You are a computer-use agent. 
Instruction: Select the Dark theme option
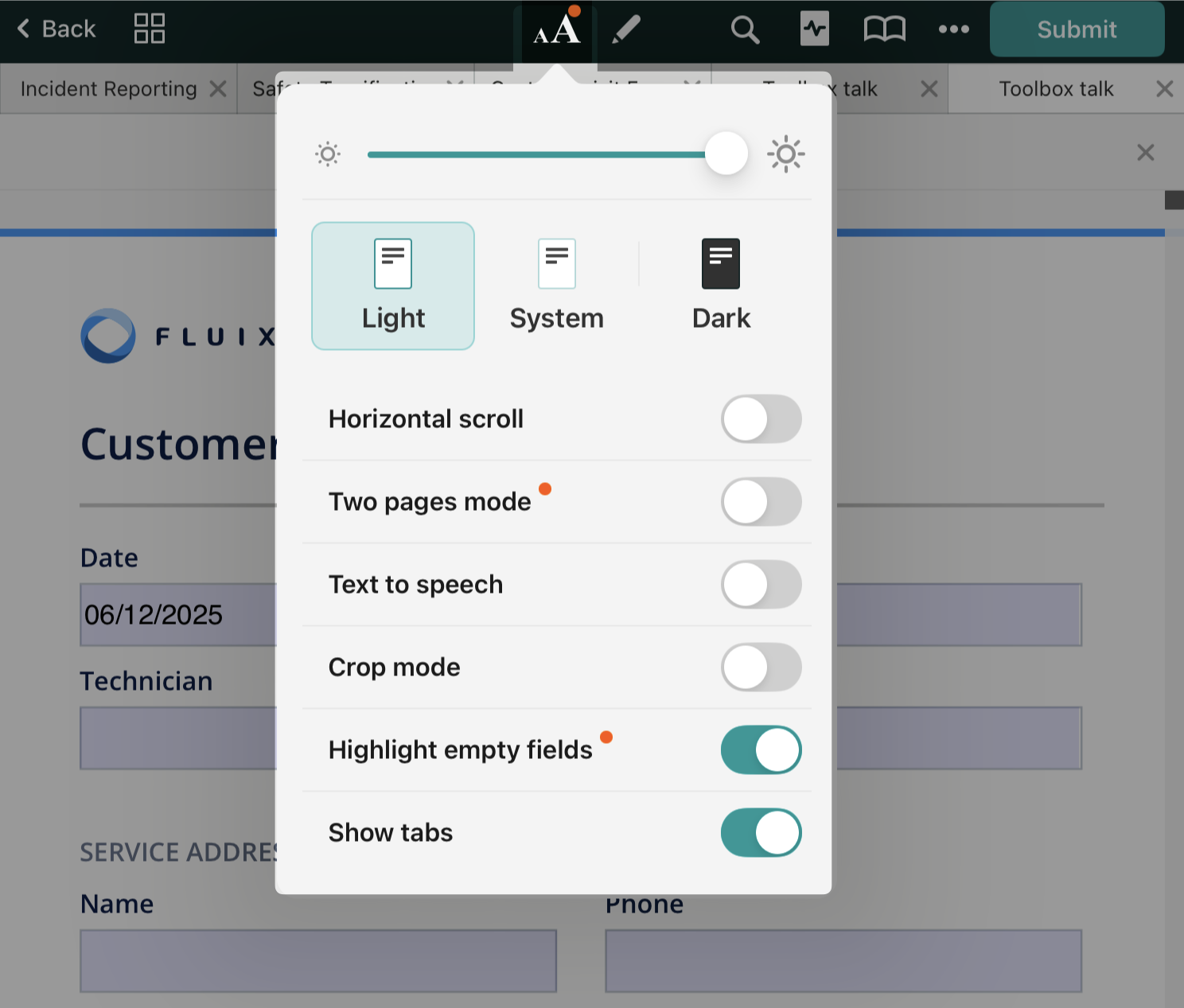click(721, 286)
